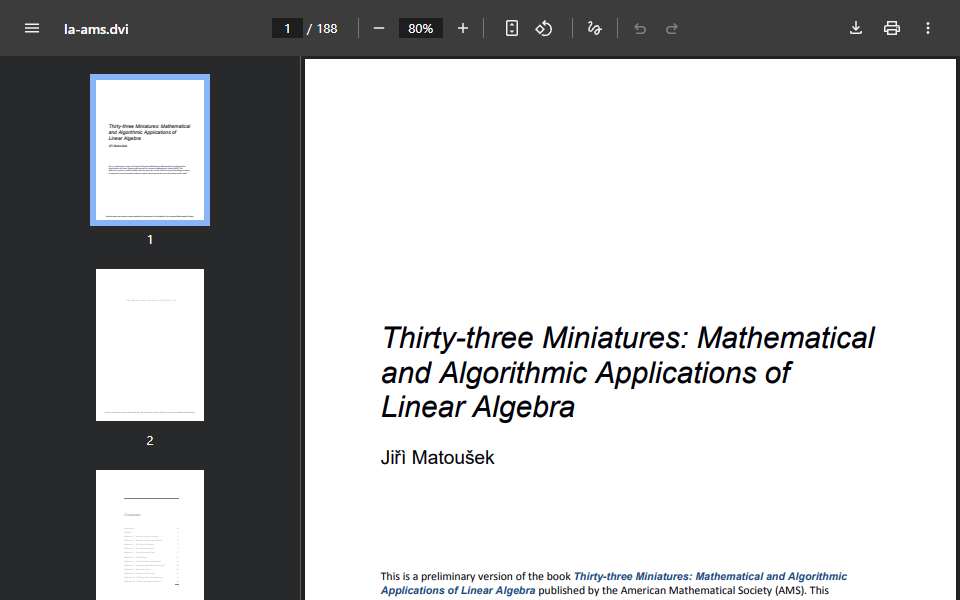Open page 2 thumbnail
Viewport: 960px width, 600px height.
[x=150, y=345]
